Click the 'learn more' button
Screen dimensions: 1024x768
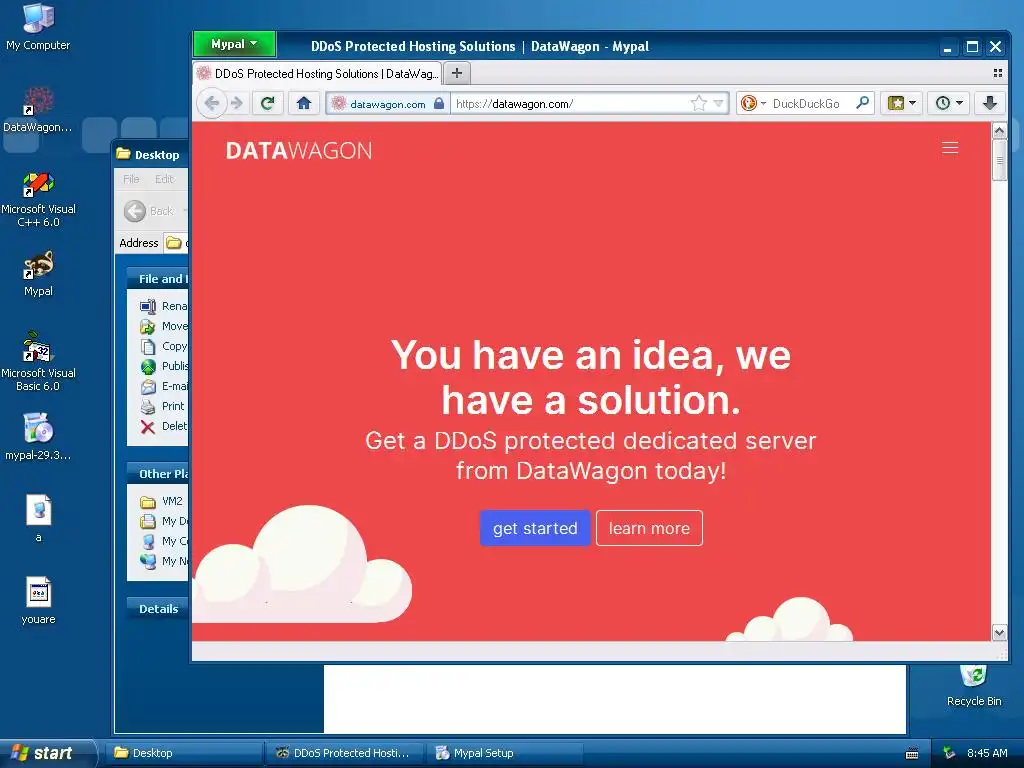pos(649,528)
